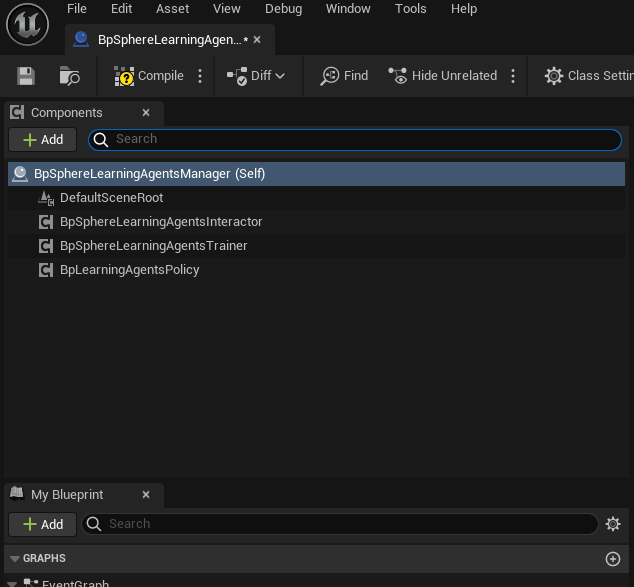Close the BpSphereLearningAgen... document tab

[257, 40]
